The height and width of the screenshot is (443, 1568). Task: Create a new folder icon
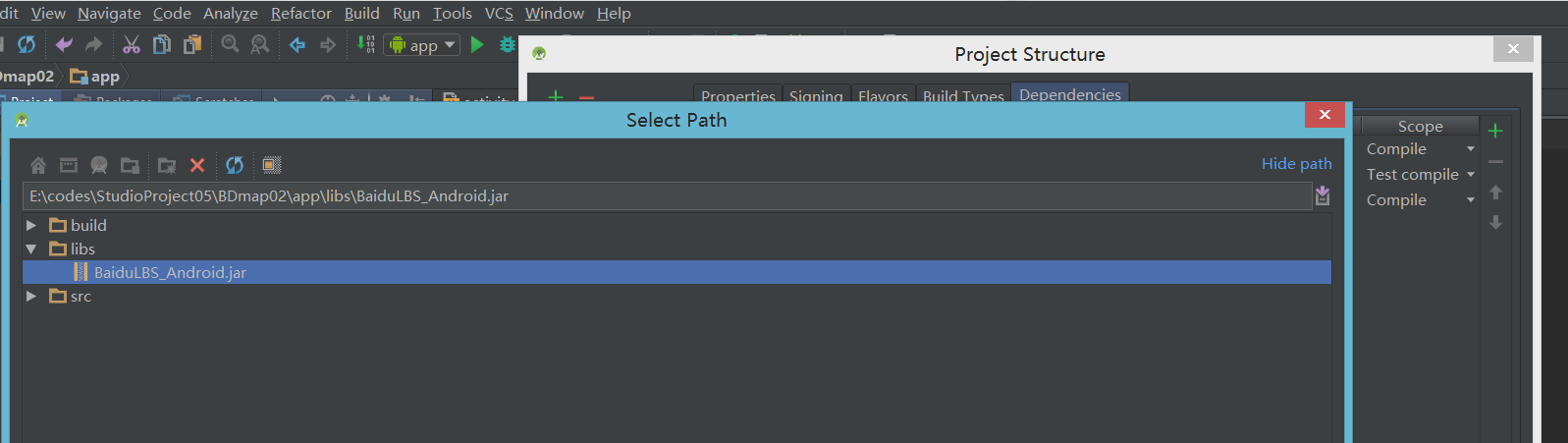pos(167,165)
